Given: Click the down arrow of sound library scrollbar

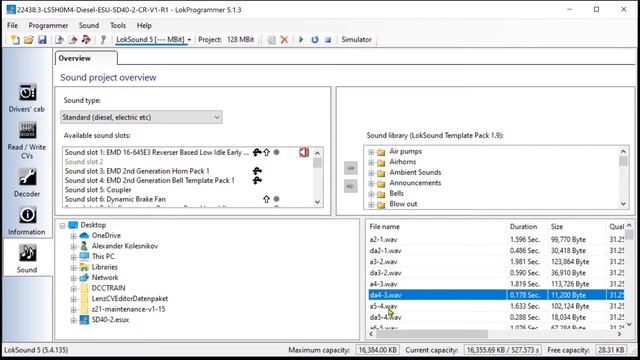Looking at the screenshot, I should 623,204.
